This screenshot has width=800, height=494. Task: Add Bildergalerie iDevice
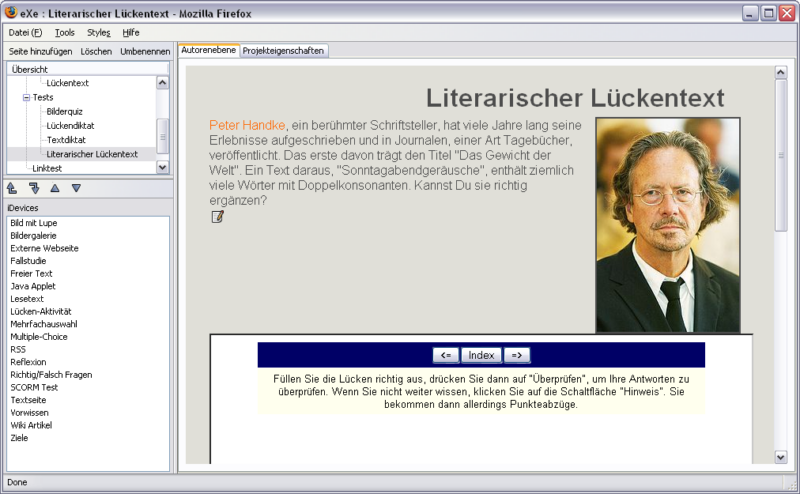click(x=34, y=236)
